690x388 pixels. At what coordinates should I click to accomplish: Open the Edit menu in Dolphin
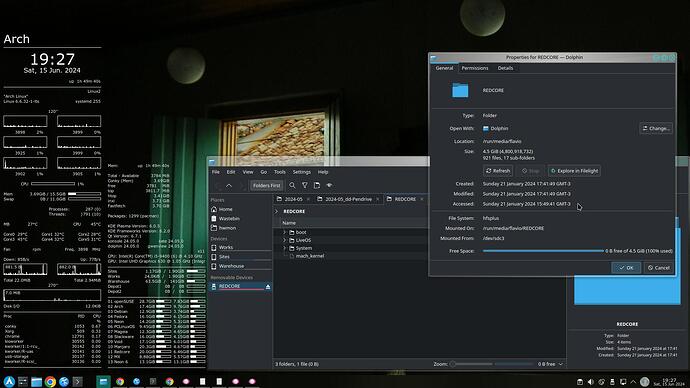231,172
